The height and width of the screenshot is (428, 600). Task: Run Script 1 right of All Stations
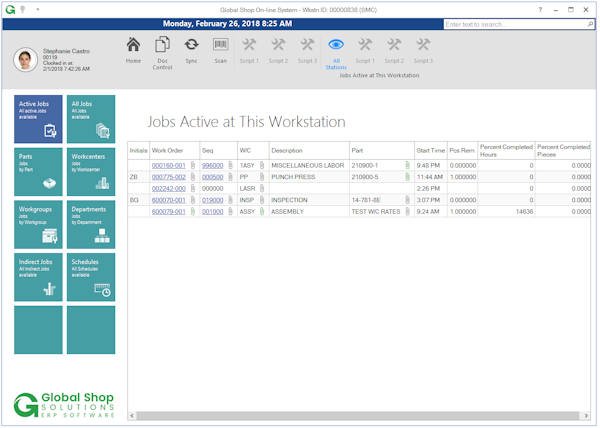[x=365, y=50]
